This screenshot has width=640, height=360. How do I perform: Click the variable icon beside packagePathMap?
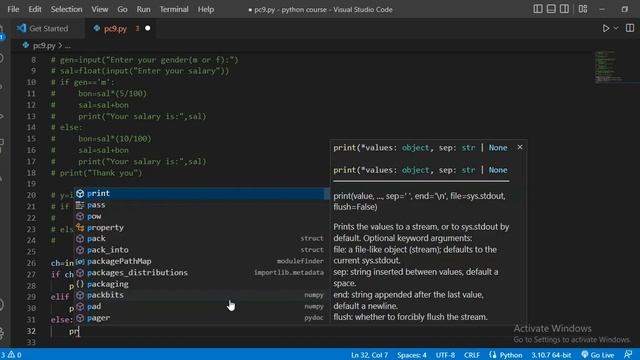80,261
